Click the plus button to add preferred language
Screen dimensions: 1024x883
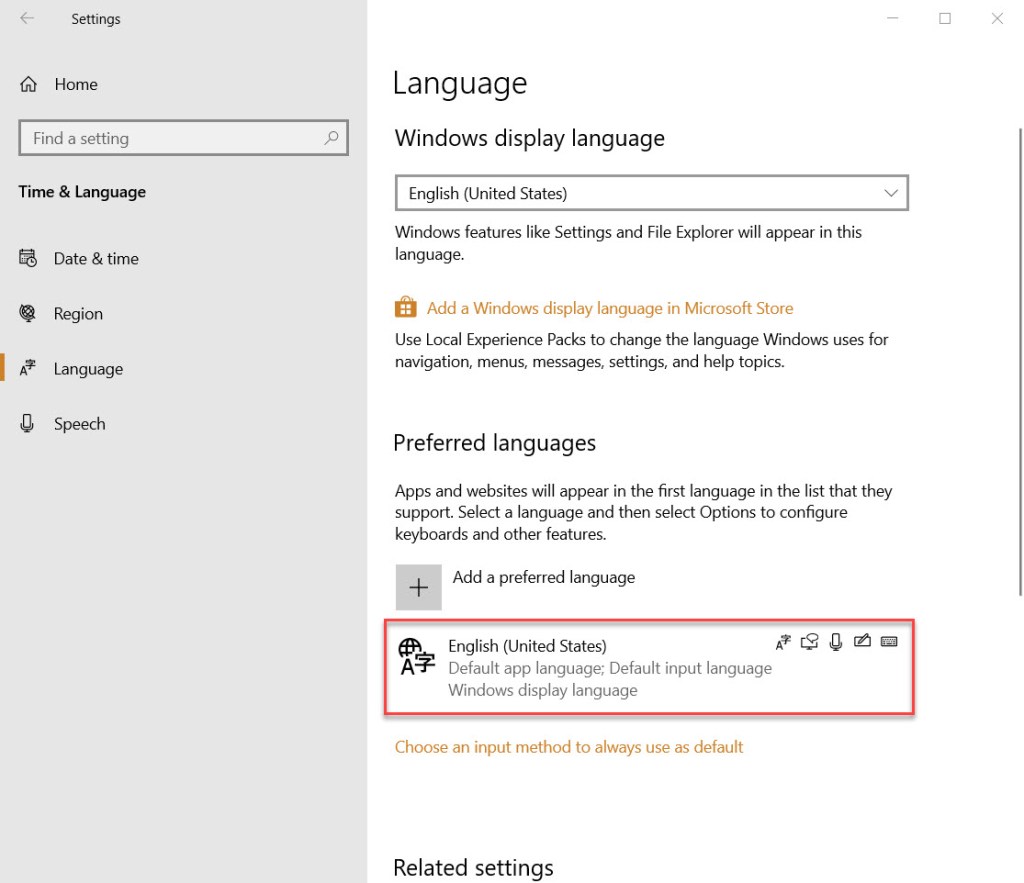[x=418, y=587]
